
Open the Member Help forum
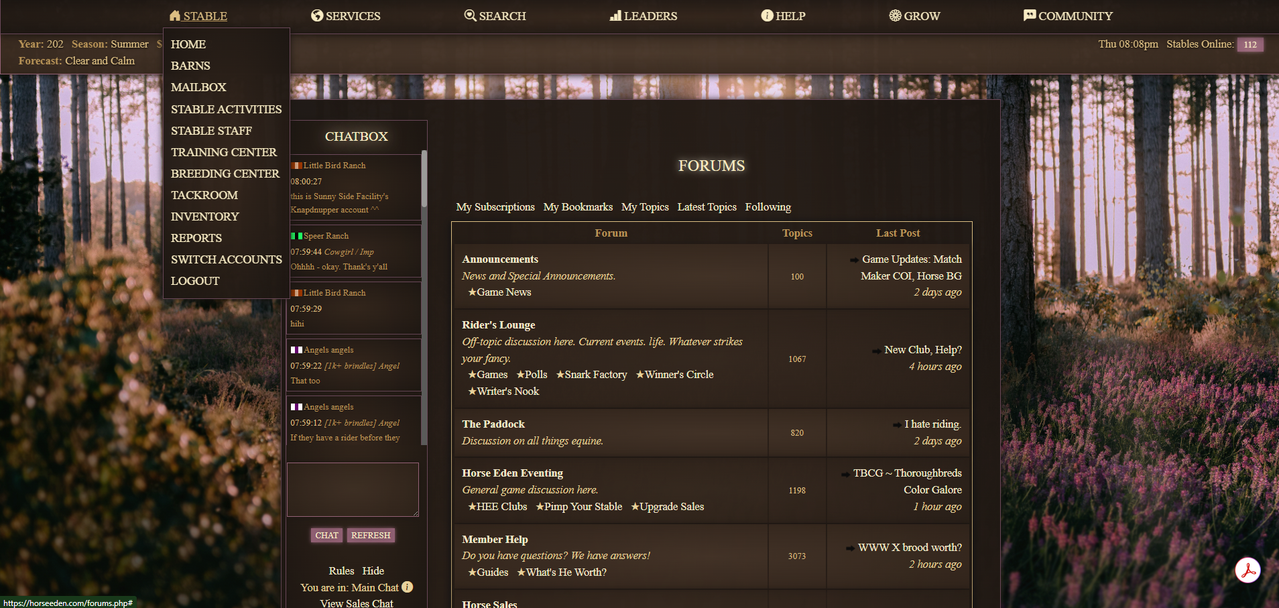[495, 540]
